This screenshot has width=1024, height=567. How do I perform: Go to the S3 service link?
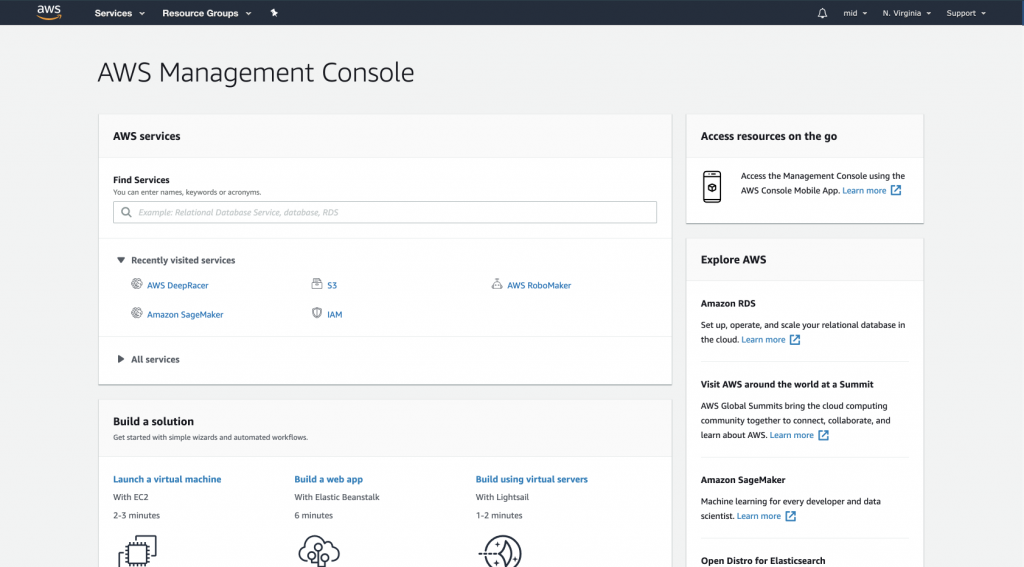[332, 285]
